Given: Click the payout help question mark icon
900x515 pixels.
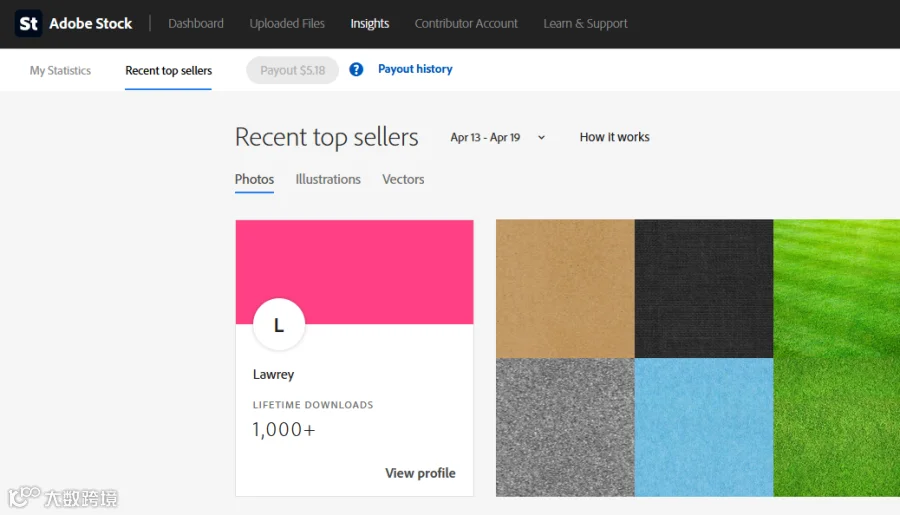Looking at the screenshot, I should click(x=356, y=69).
